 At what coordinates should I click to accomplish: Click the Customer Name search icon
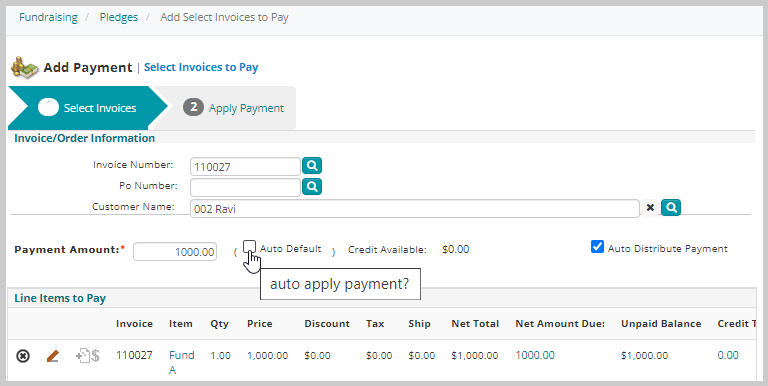click(671, 208)
